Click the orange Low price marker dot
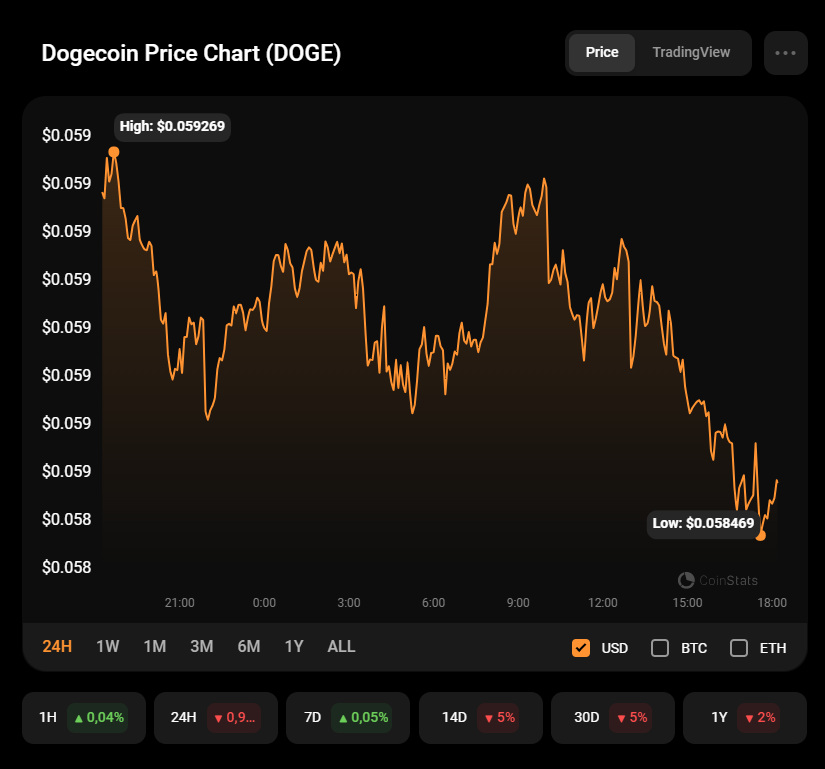Screen dimensions: 825x769 pyautogui.click(x=761, y=536)
